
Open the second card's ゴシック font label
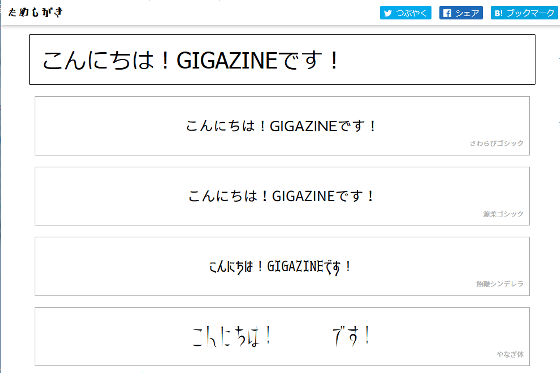point(503,214)
